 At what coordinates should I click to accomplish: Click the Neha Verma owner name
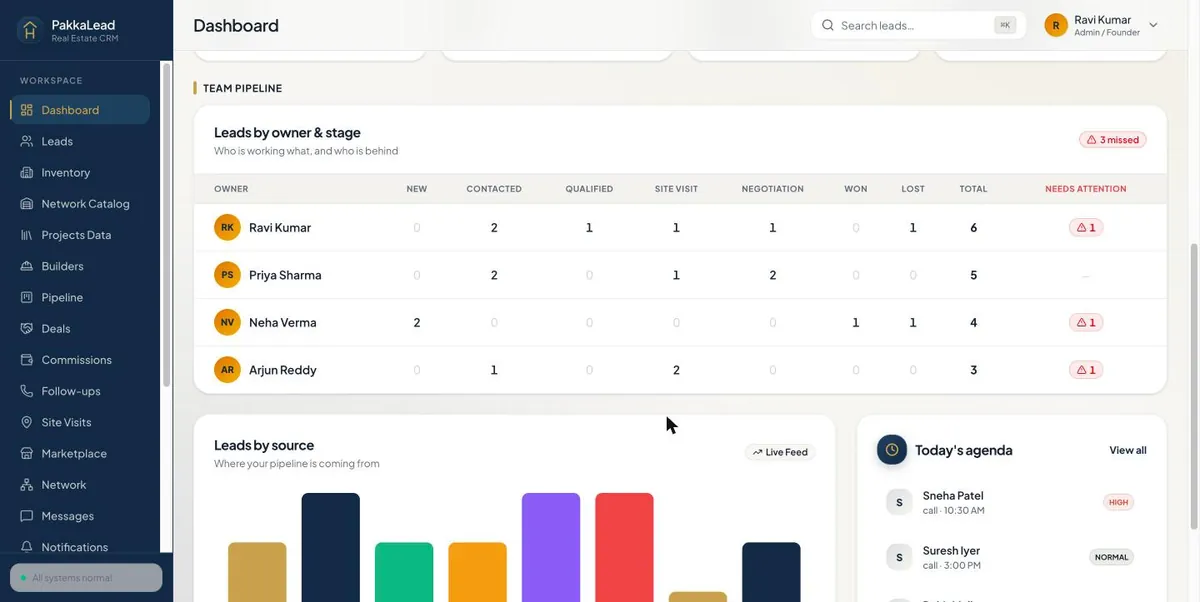coord(283,322)
